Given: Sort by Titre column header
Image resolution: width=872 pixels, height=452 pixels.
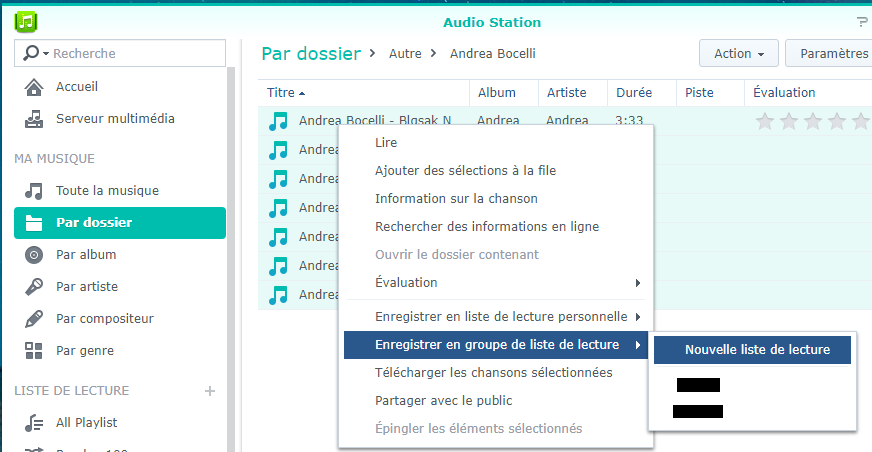Looking at the screenshot, I should [x=281, y=93].
